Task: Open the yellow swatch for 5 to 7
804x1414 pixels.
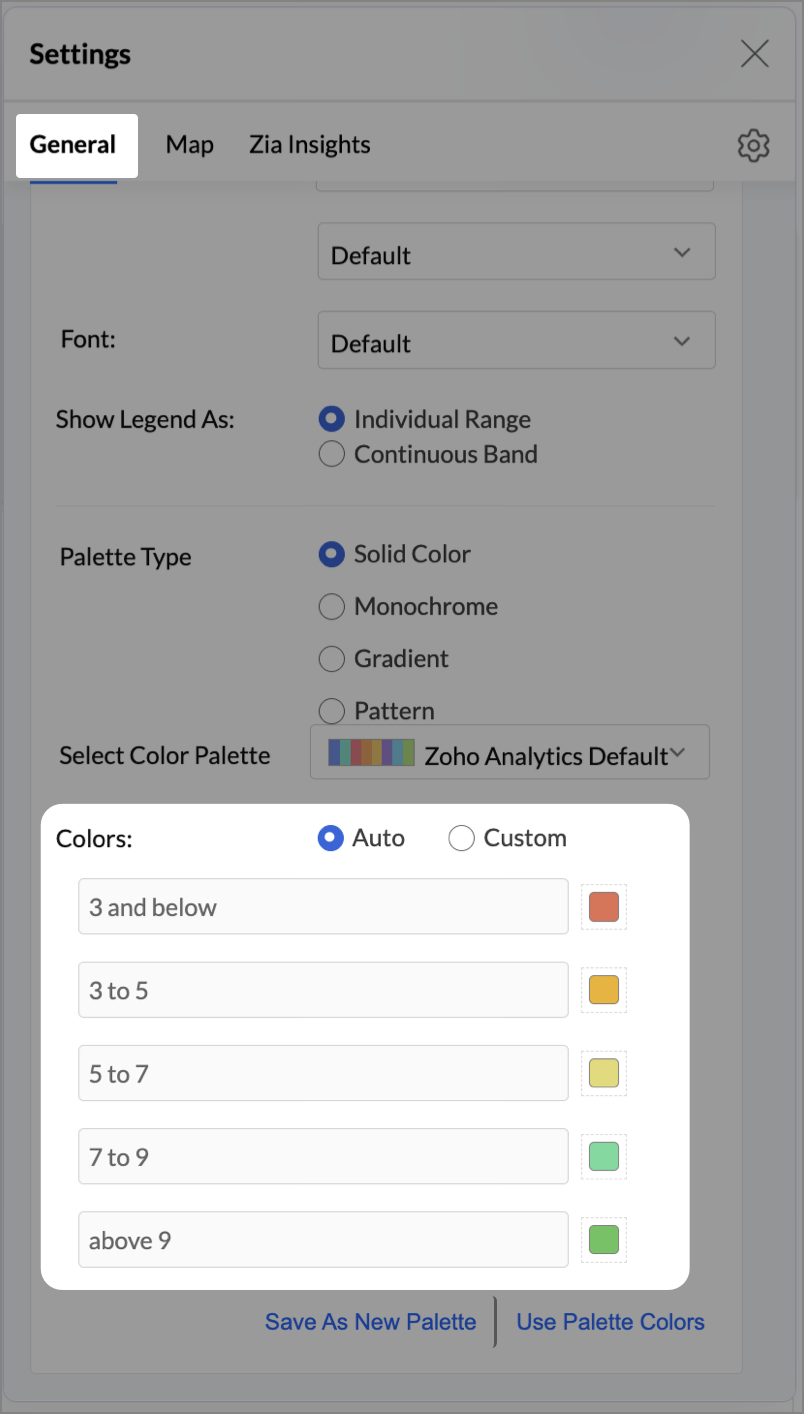Action: (x=604, y=1073)
